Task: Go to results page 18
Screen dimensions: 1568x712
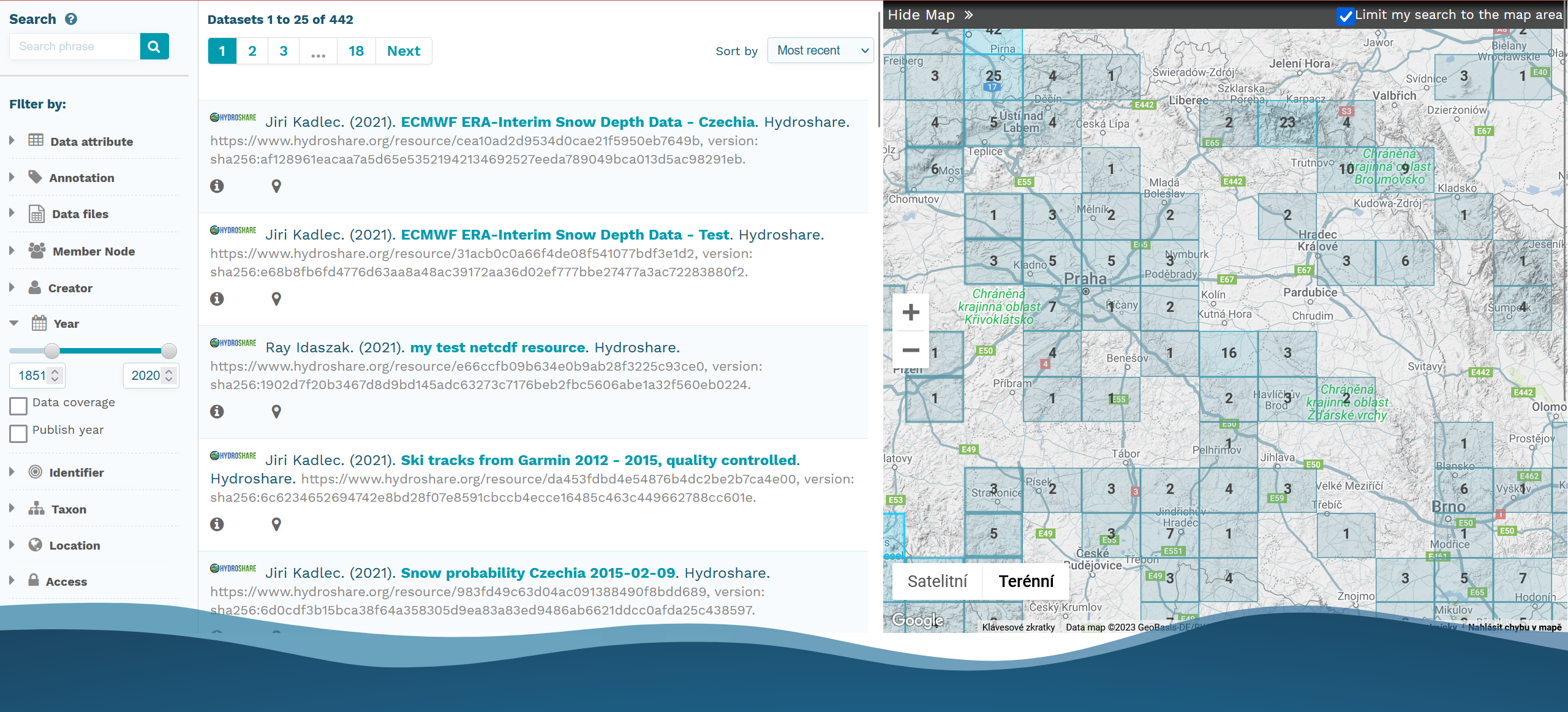Action: (356, 51)
